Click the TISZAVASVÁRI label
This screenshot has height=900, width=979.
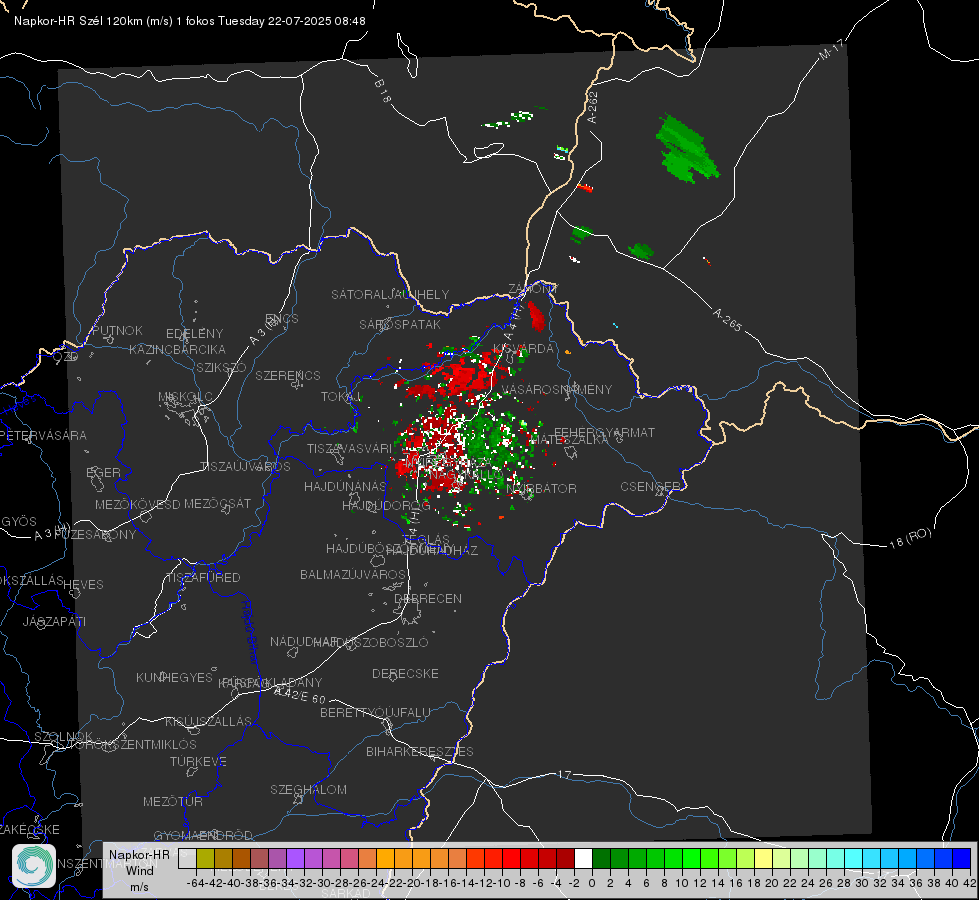point(350,448)
